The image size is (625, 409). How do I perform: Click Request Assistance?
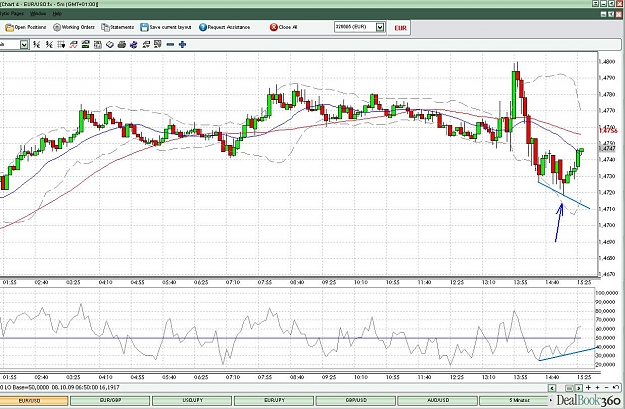click(224, 27)
